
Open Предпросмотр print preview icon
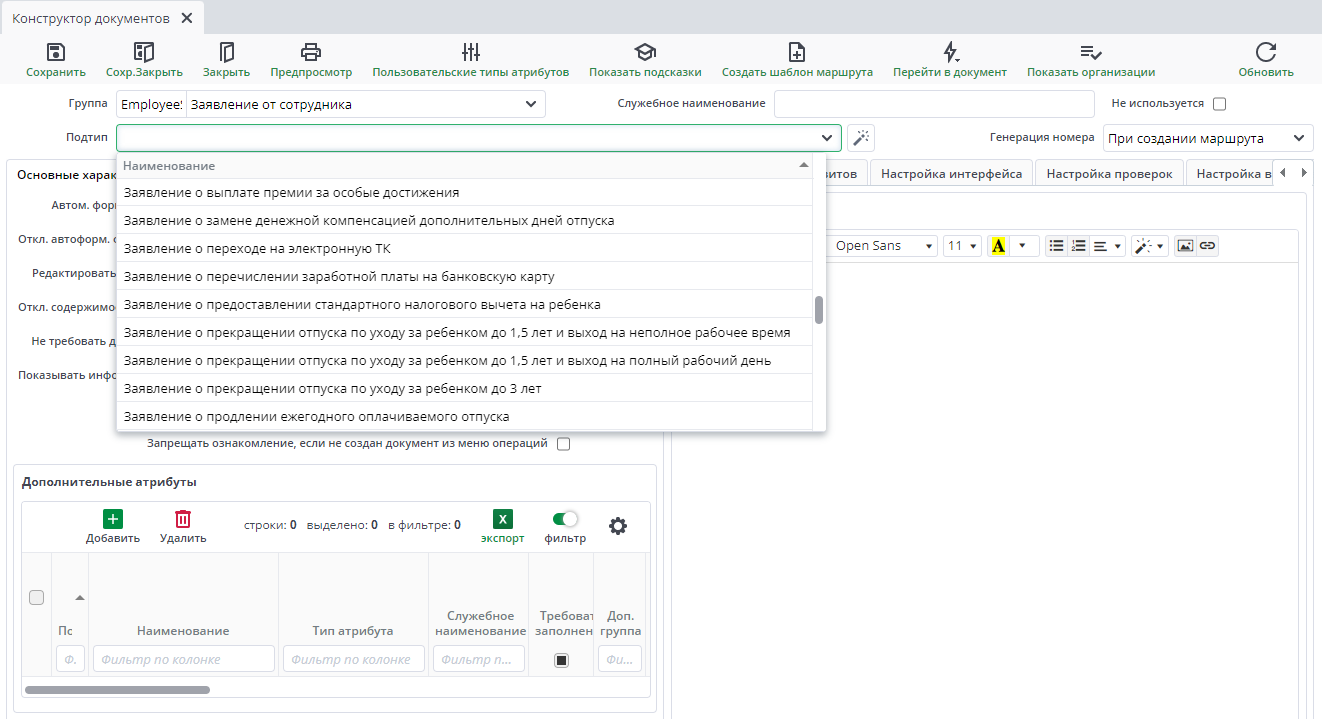311,53
